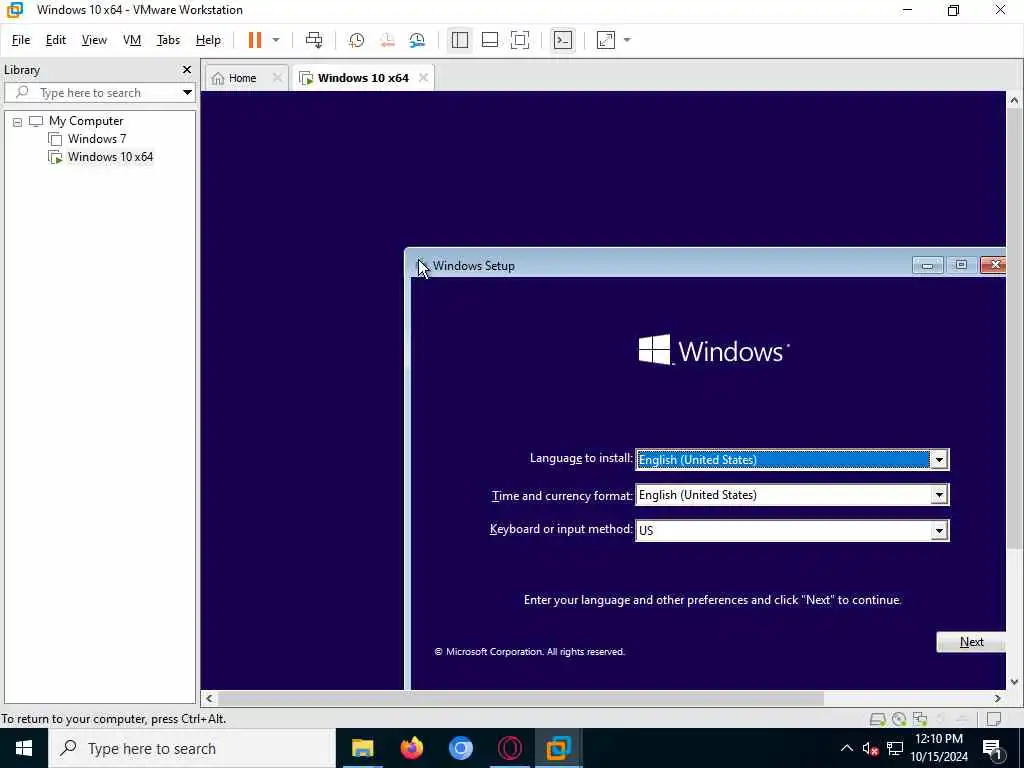This screenshot has width=1024, height=768.
Task: Show hidden system tray icons
Action: pos(846,748)
